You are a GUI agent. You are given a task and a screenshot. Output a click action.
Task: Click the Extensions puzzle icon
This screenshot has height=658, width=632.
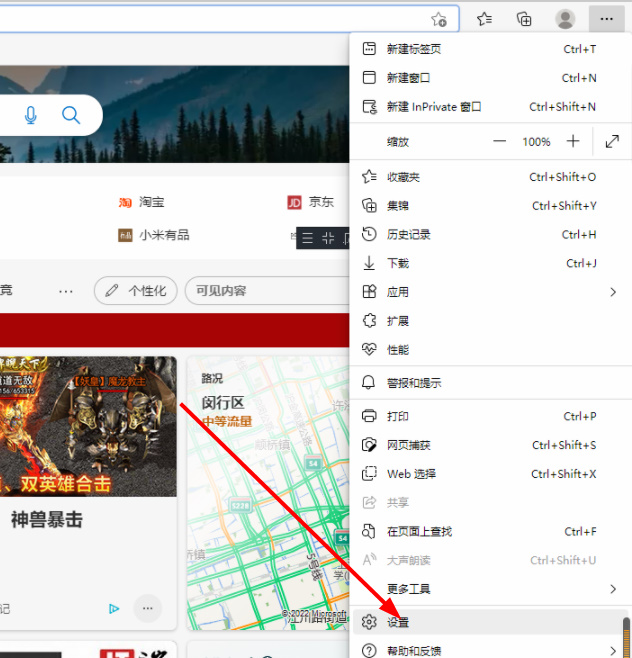pos(369,321)
